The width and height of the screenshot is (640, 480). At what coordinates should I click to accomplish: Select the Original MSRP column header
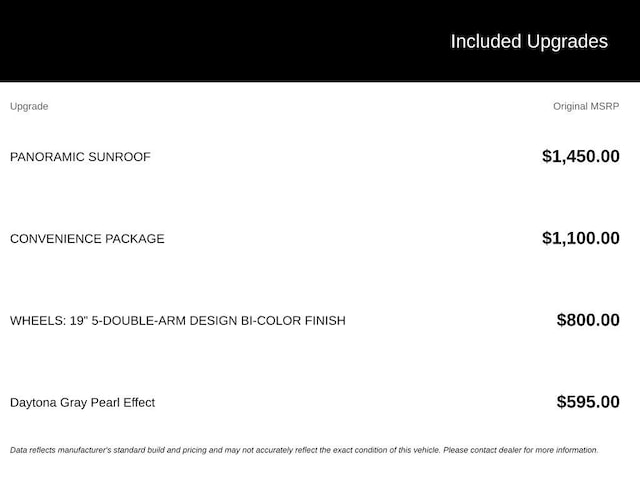click(586, 106)
